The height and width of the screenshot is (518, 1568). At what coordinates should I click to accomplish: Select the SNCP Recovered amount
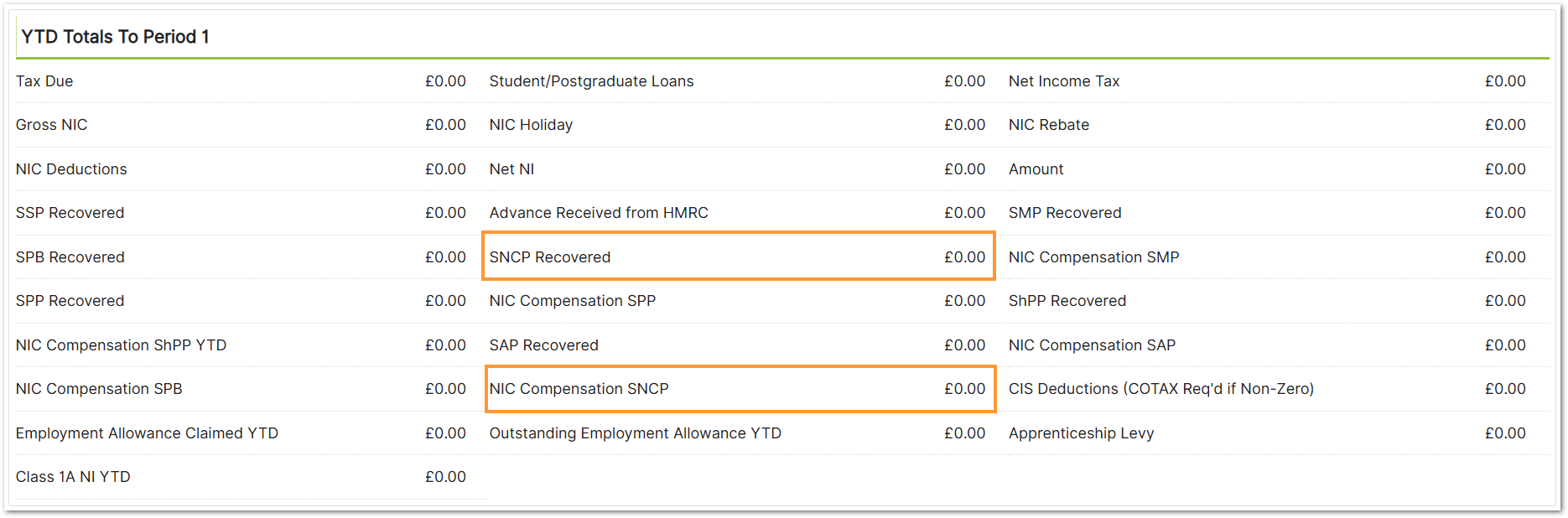coord(964,257)
